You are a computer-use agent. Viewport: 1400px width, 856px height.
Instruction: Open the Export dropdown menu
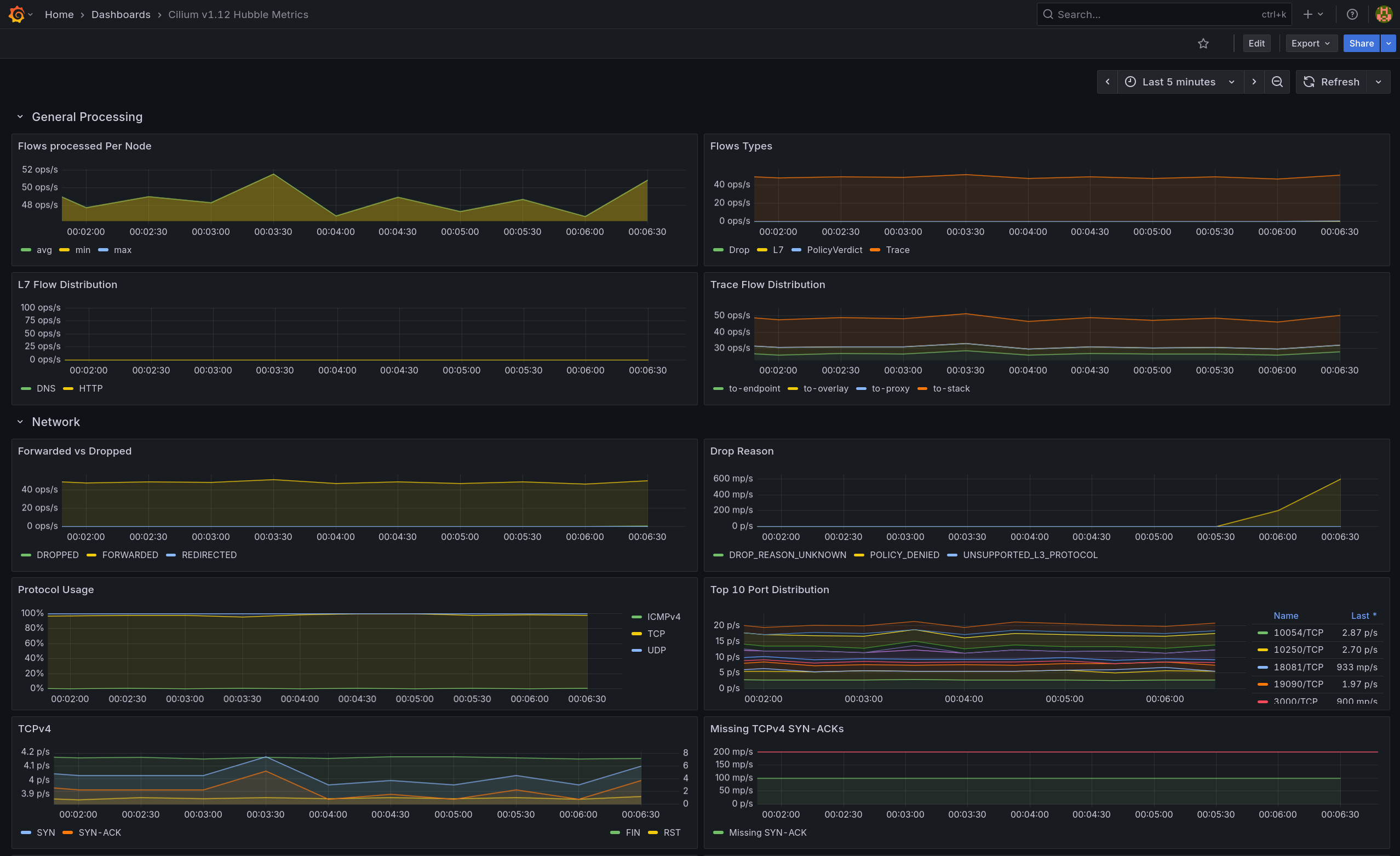[x=1310, y=44]
